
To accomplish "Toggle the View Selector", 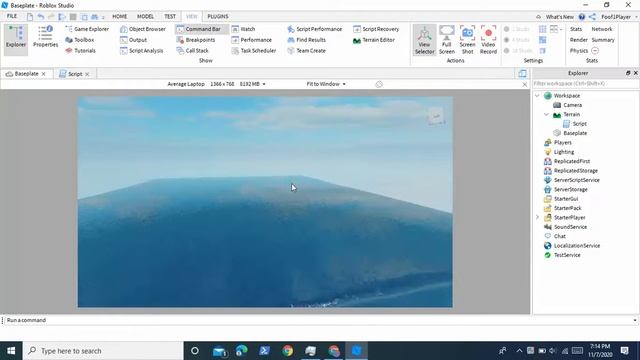I will click(424, 40).
